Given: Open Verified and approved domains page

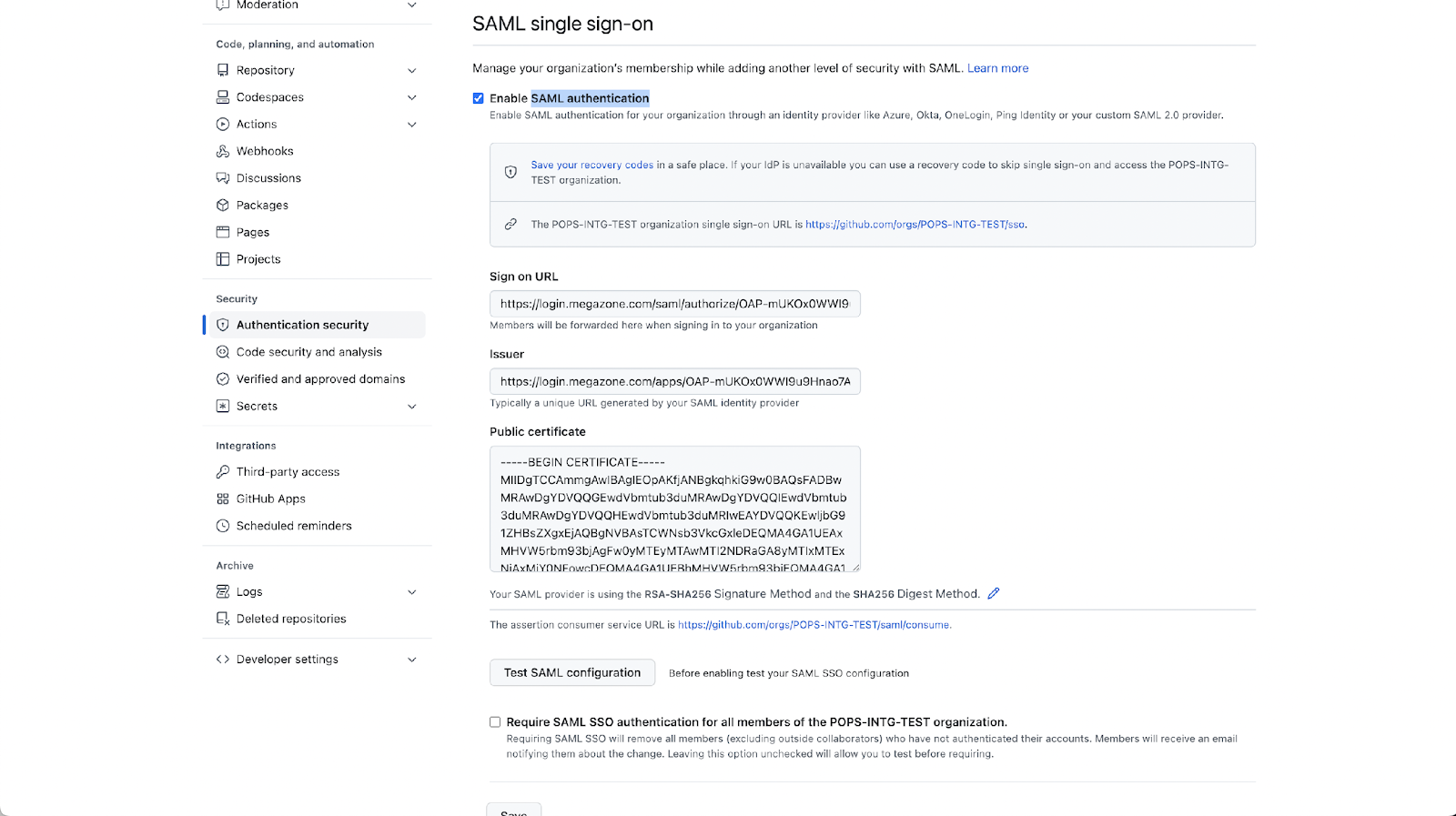Looking at the screenshot, I should 320,379.
